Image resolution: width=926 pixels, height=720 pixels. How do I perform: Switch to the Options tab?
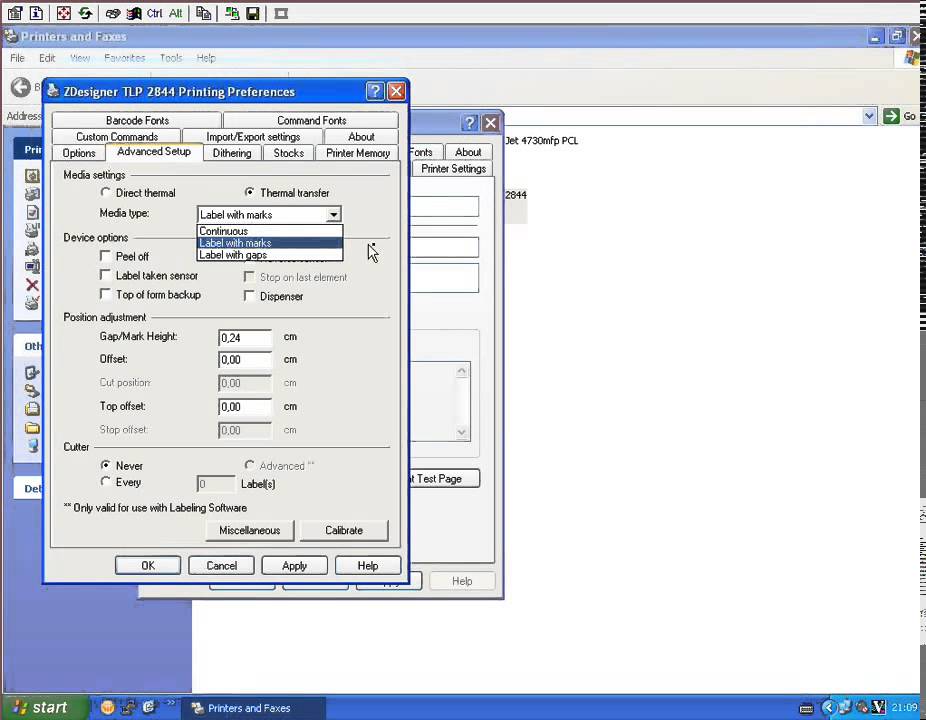(x=79, y=153)
